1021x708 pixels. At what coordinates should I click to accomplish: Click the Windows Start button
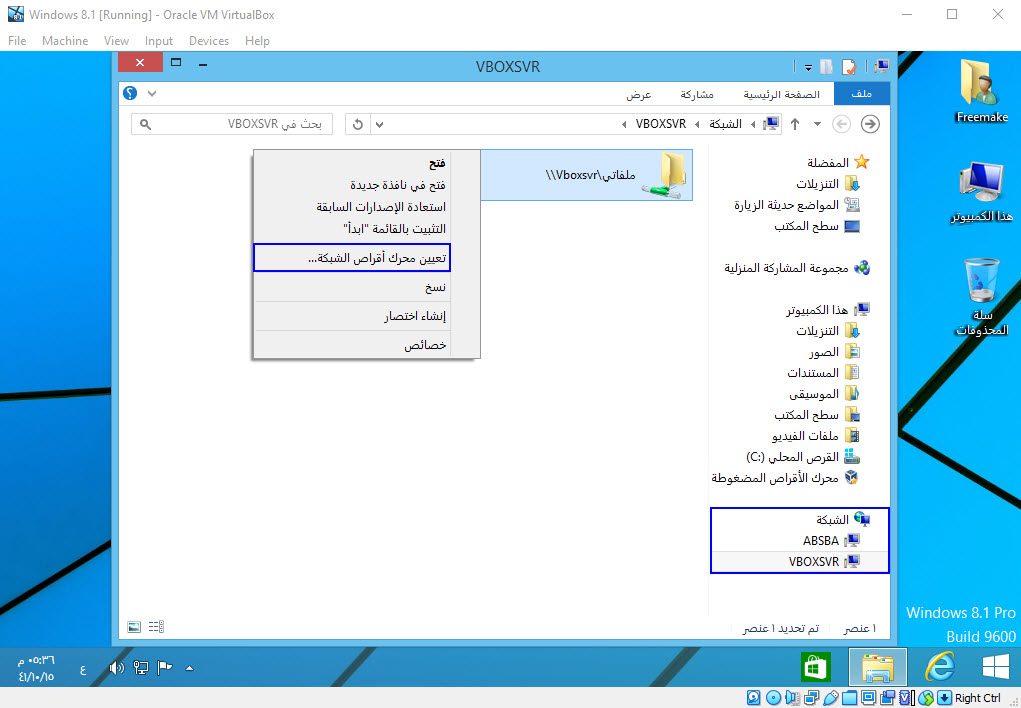coord(996,667)
